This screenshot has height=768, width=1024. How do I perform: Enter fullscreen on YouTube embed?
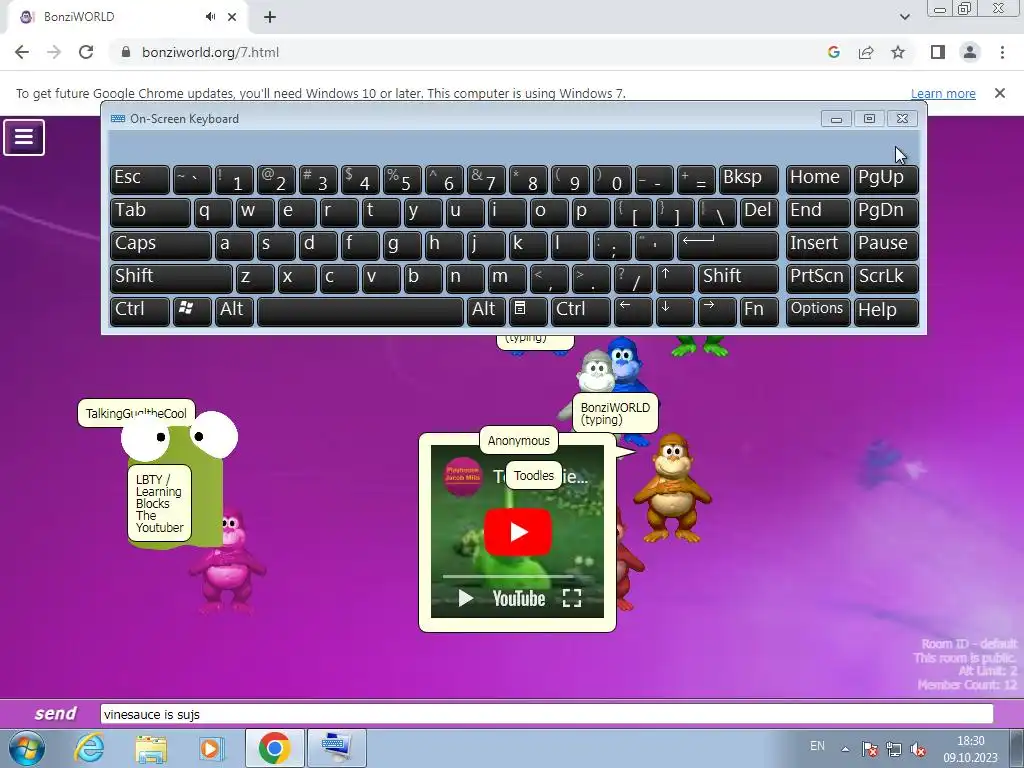(571, 598)
